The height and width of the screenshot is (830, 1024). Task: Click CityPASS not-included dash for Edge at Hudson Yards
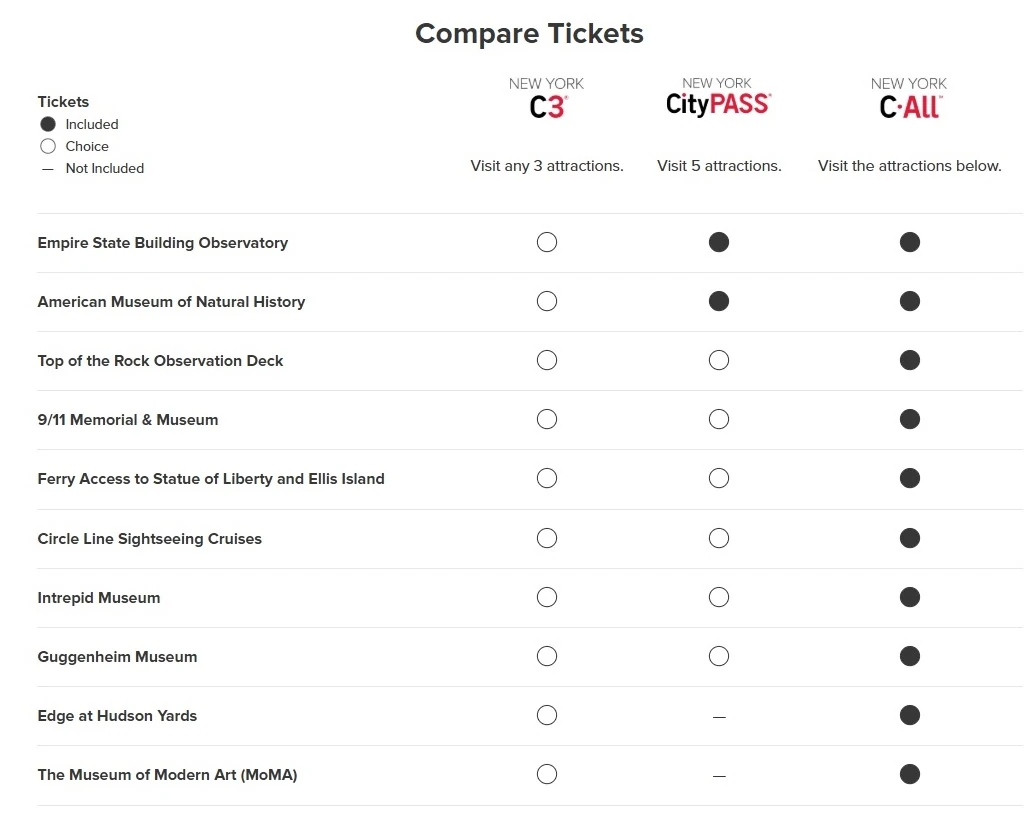tap(719, 717)
